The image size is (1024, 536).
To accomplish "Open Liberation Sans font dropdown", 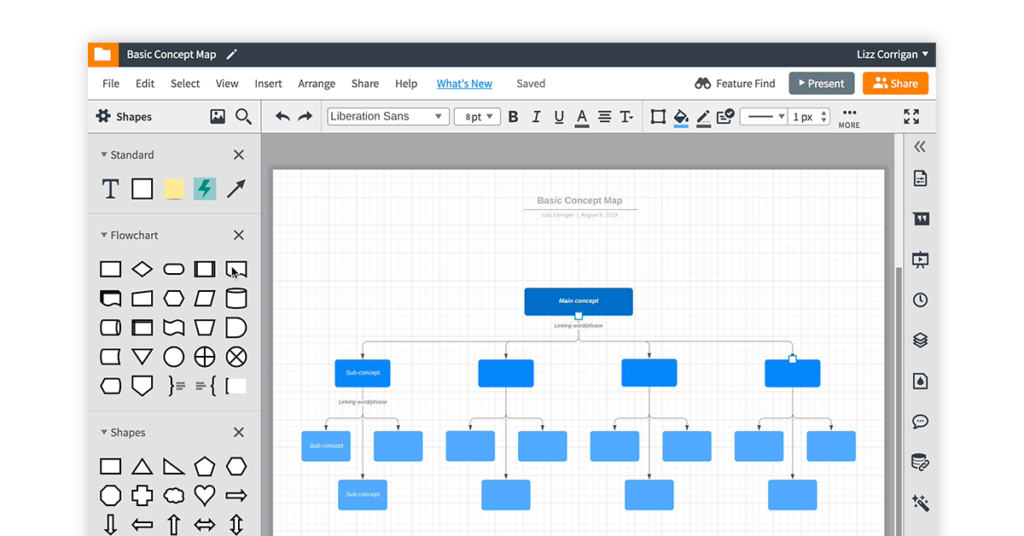I will 388,116.
